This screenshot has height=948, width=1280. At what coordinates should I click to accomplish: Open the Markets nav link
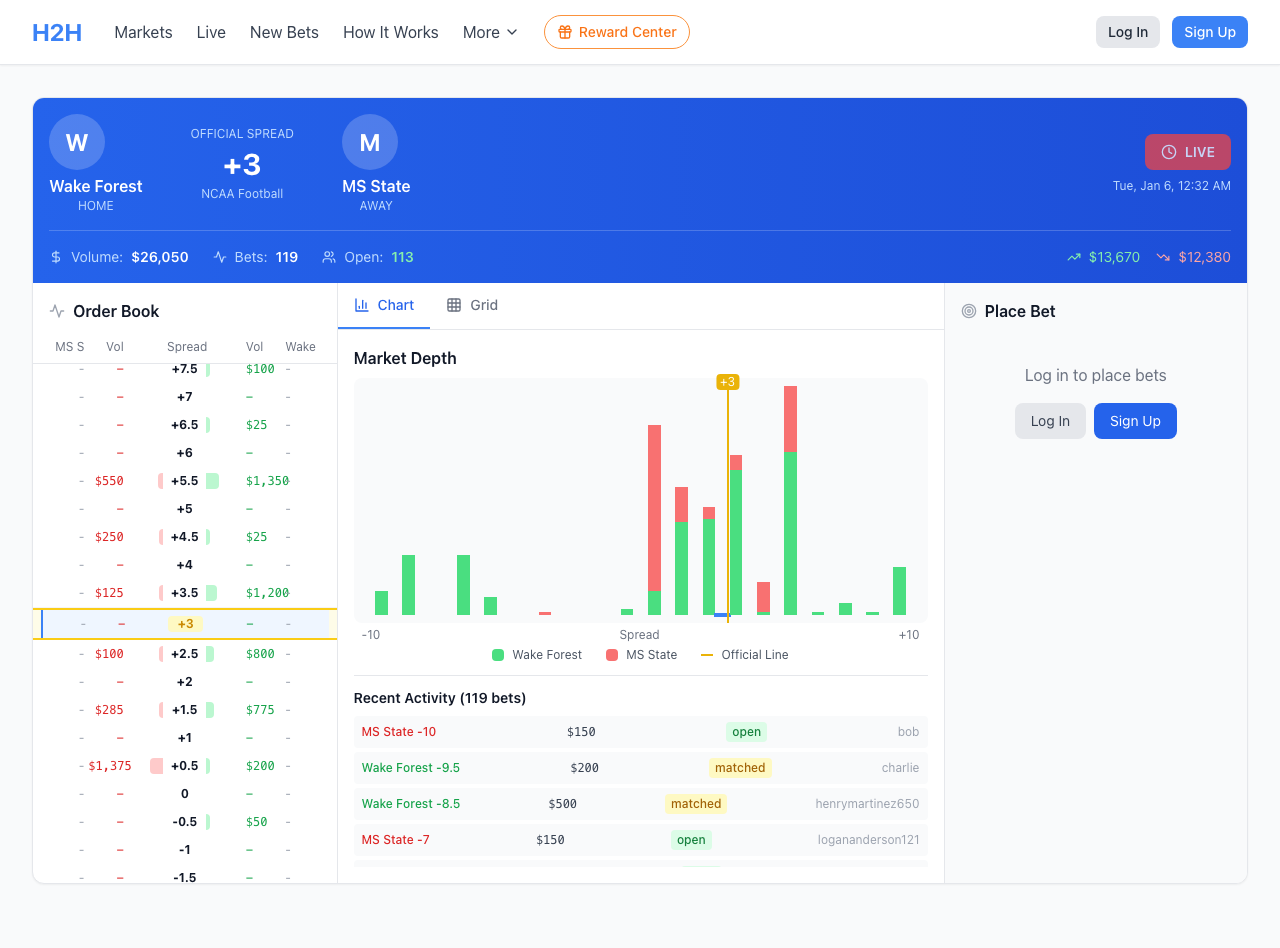(143, 32)
